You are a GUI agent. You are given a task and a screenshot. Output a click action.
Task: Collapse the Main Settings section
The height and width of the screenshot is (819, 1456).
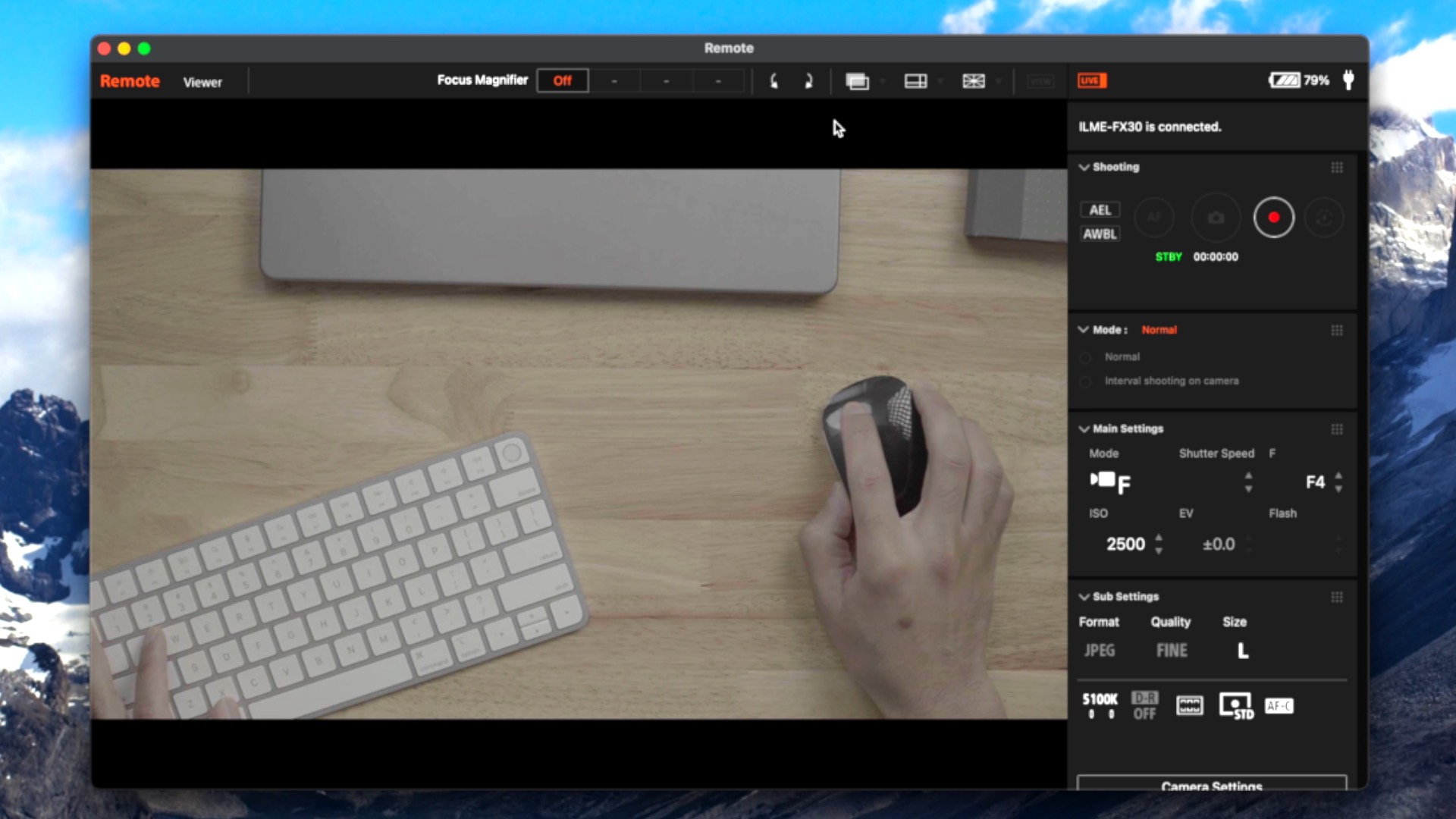click(x=1084, y=428)
